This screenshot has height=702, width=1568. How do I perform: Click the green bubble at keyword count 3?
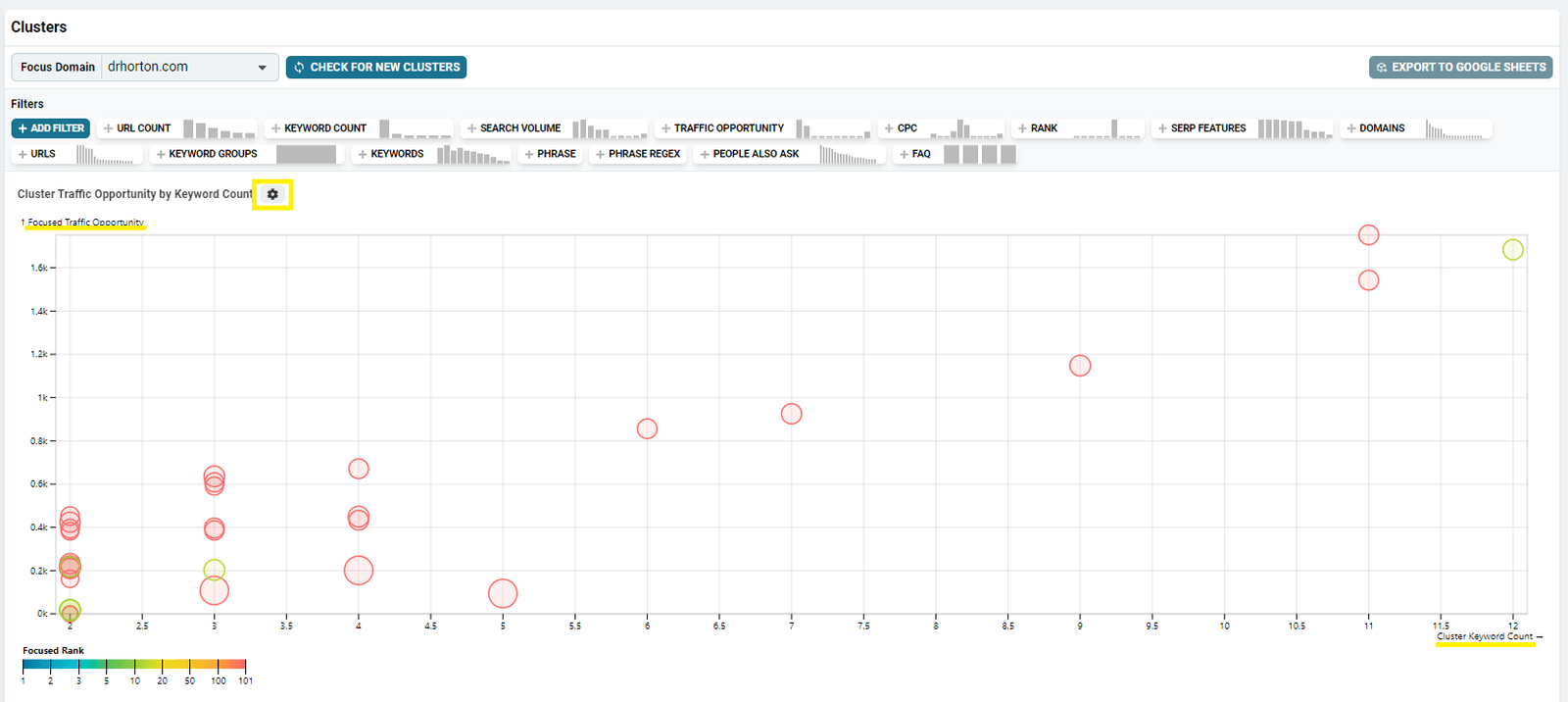(215, 570)
